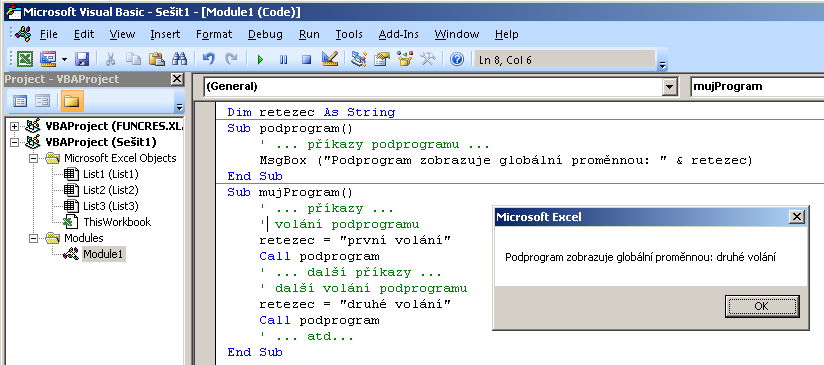Viewport: 824px width, 365px height.
Task: Open the Run menu
Action: point(309,34)
